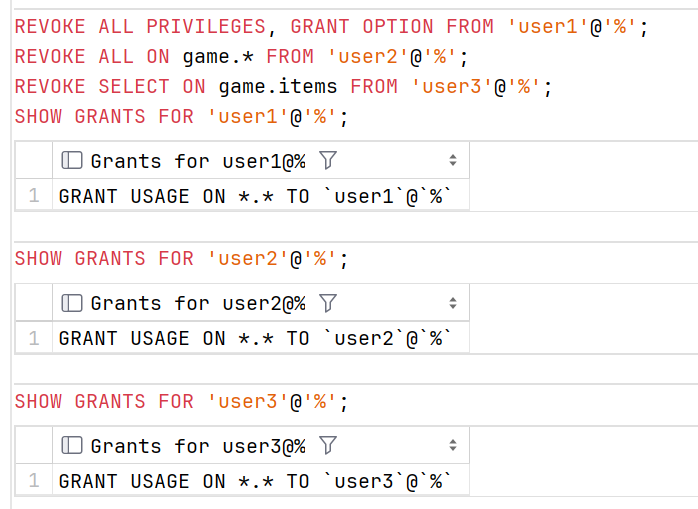Click the column icon beside Grants for user2@%
The height and width of the screenshot is (509, 698).
coord(72,303)
